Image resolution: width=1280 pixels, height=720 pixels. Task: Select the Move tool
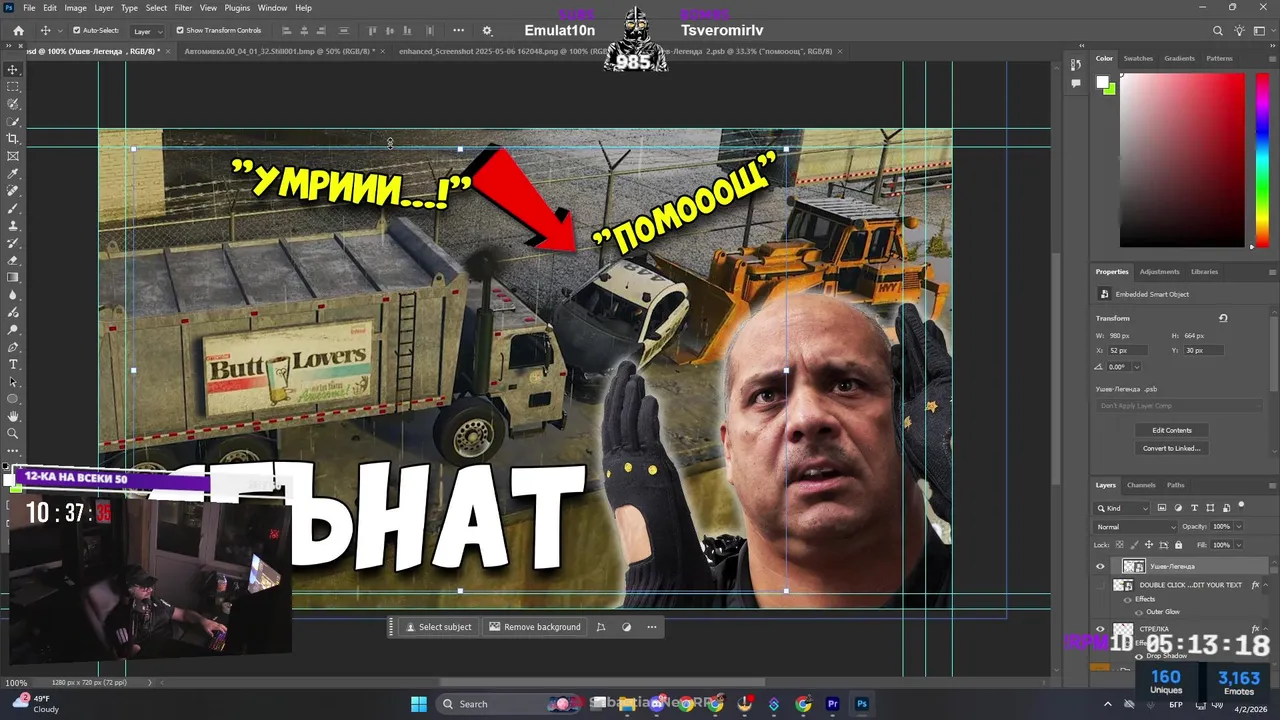click(13, 70)
